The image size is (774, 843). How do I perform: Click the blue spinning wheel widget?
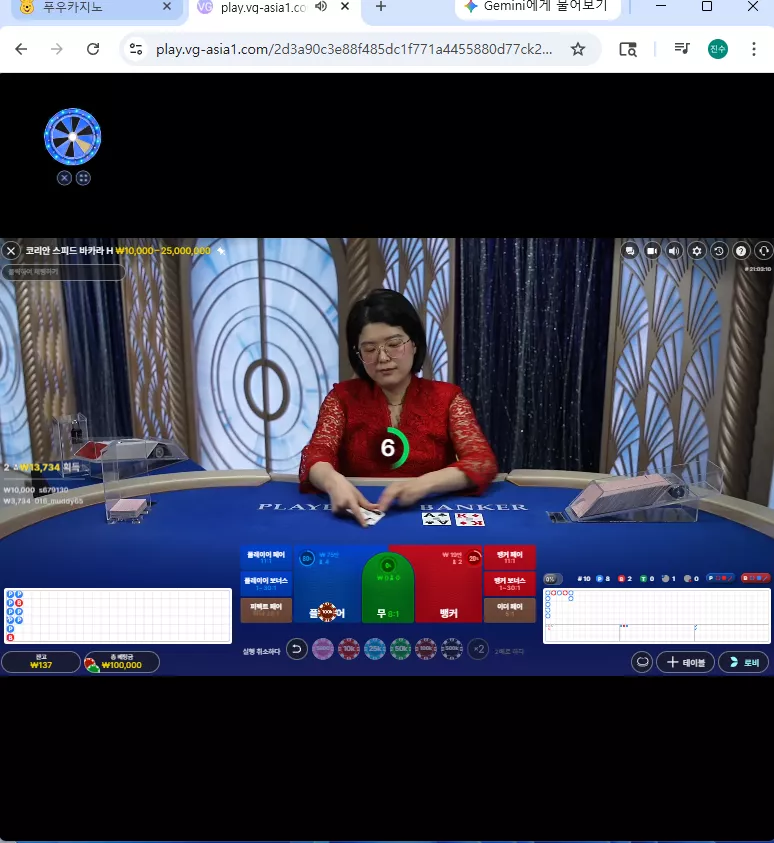73,137
